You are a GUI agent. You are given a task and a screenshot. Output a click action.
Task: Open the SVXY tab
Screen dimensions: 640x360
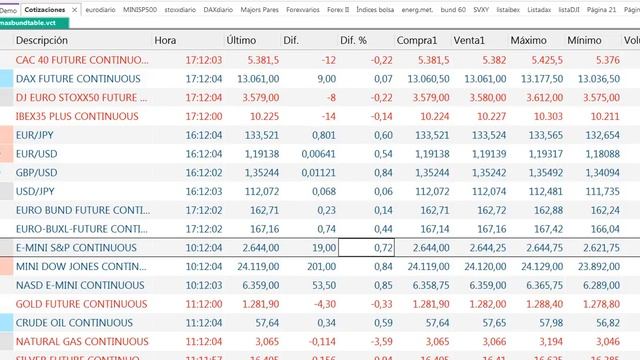point(481,9)
